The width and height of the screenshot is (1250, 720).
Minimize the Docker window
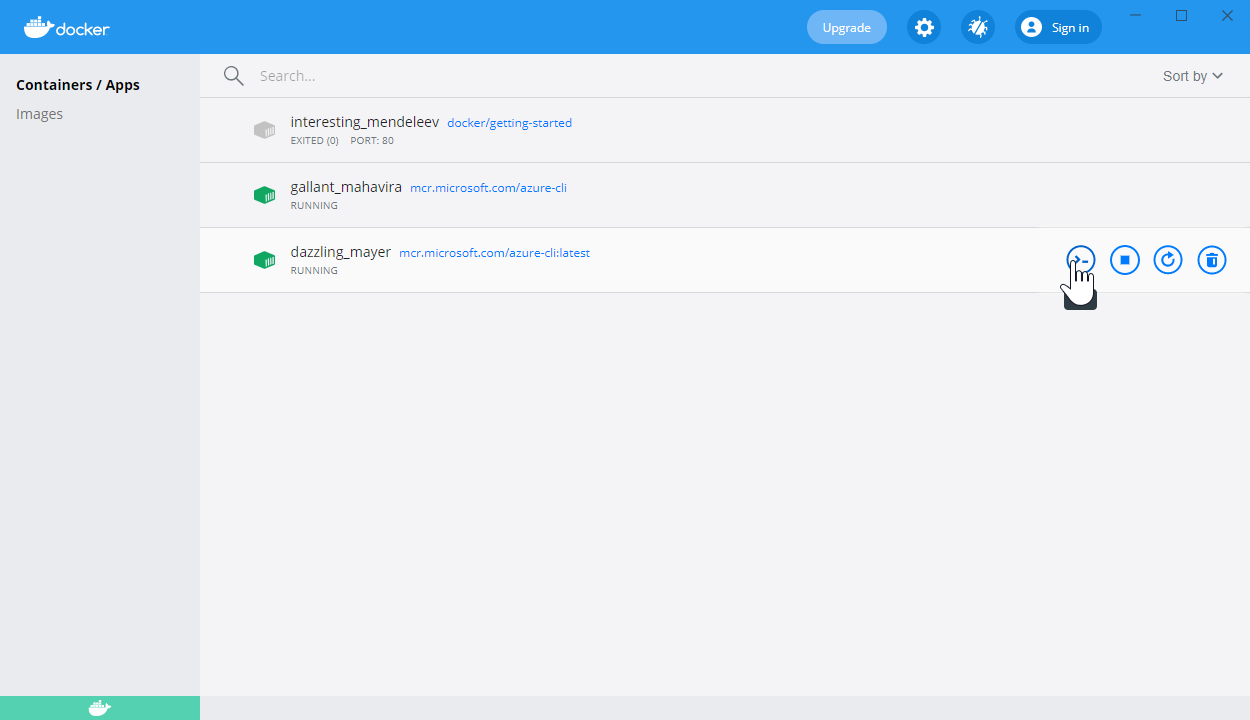pos(1135,15)
